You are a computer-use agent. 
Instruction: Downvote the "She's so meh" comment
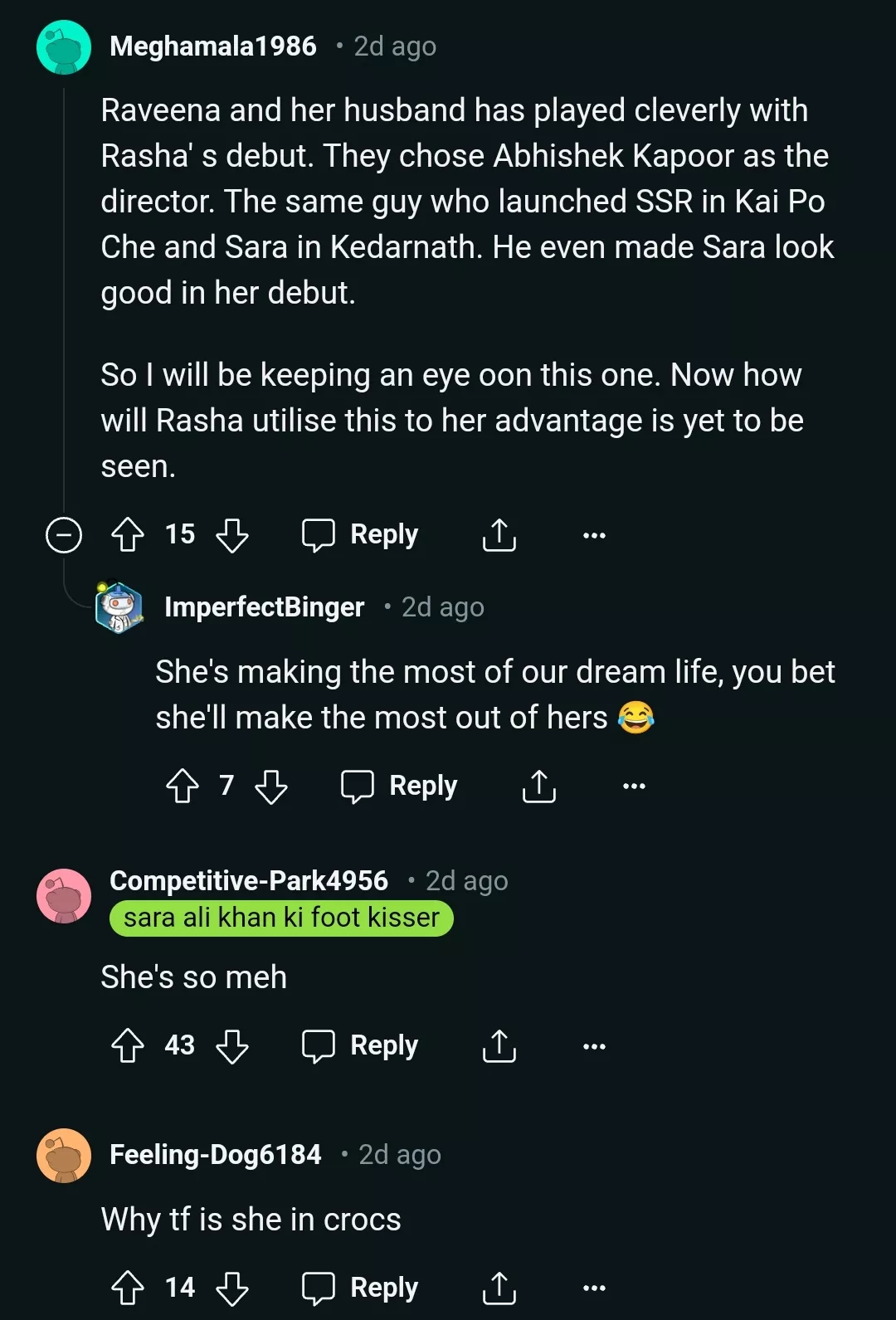232,1046
